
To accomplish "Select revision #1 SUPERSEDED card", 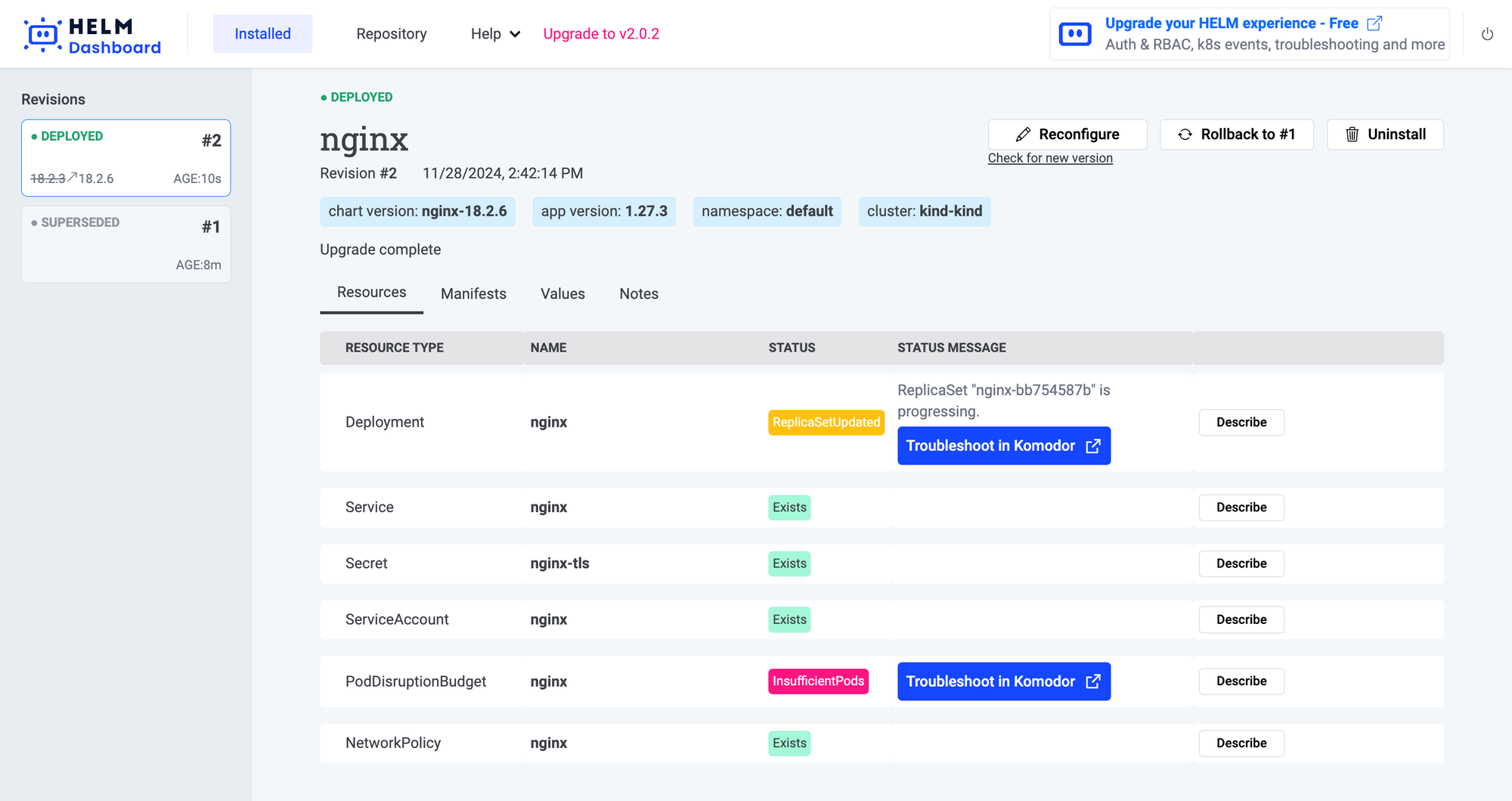I will [126, 244].
